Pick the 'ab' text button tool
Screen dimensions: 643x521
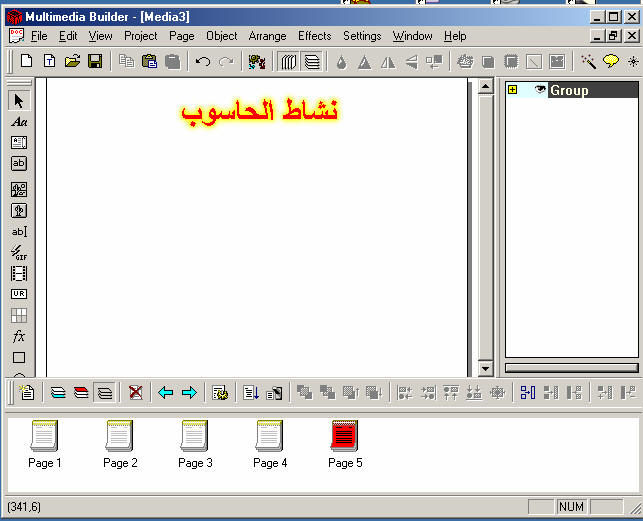[19, 163]
